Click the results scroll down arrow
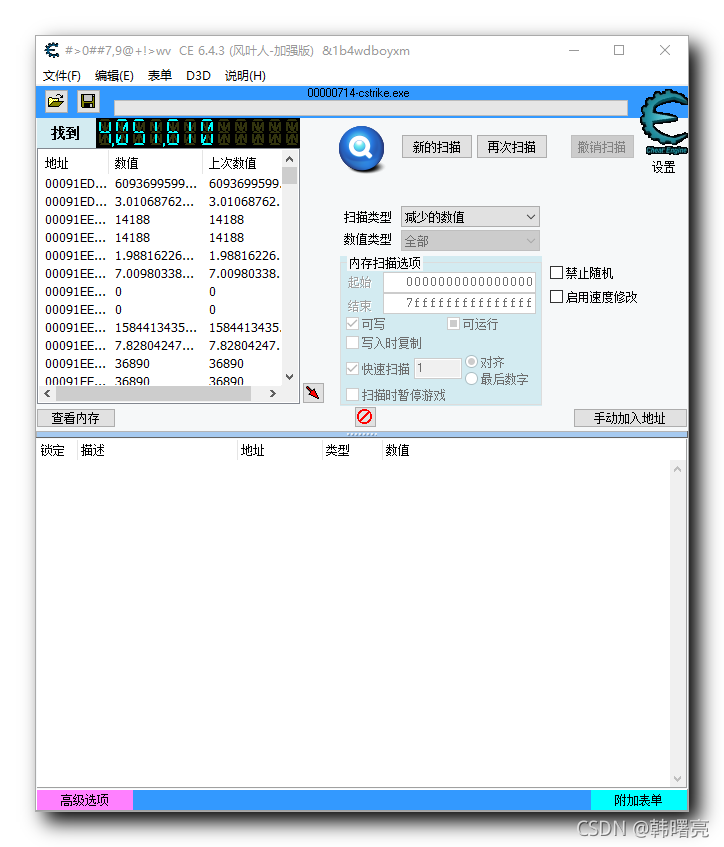724x847 pixels. coord(290,377)
